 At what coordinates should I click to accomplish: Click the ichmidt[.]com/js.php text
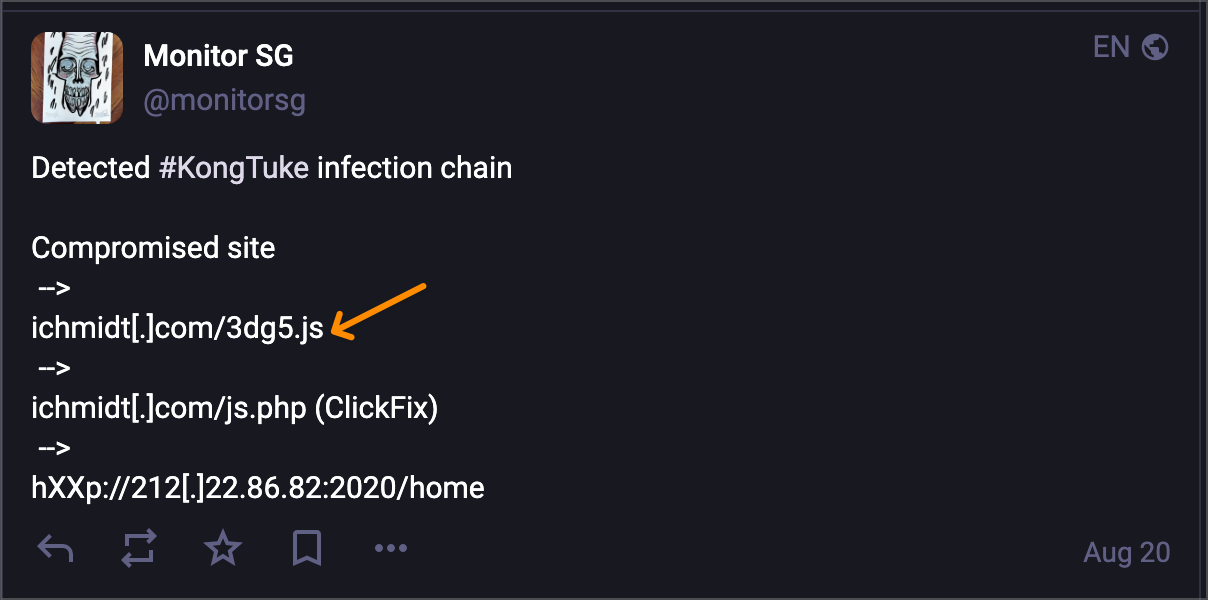(x=168, y=408)
